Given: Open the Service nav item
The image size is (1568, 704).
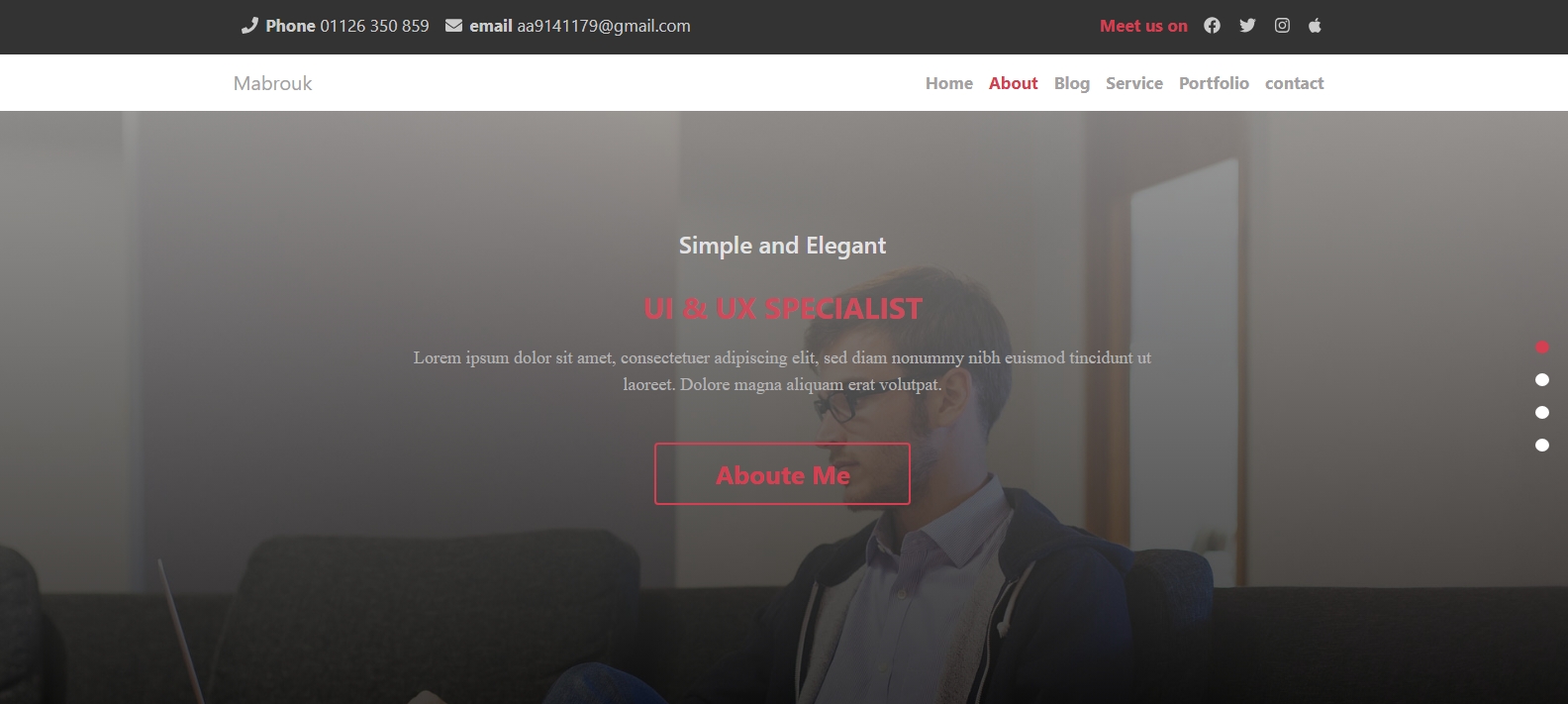Looking at the screenshot, I should tap(1134, 83).
